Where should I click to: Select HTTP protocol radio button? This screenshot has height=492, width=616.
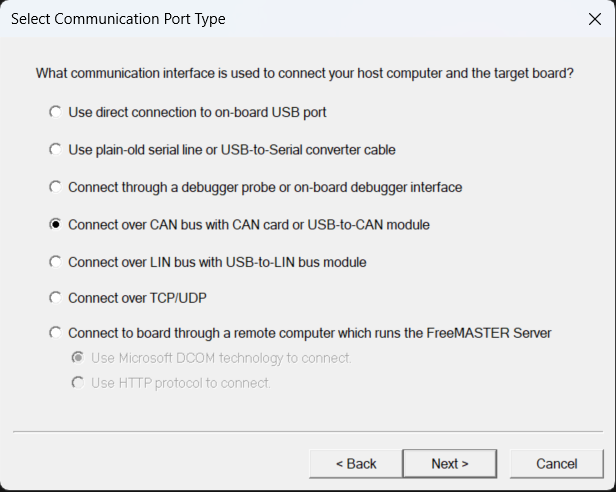pos(78,383)
